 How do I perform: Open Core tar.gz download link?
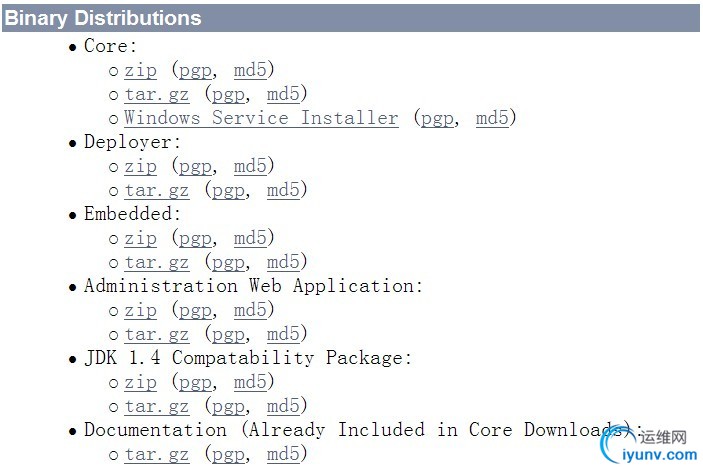pyautogui.click(x=156, y=95)
